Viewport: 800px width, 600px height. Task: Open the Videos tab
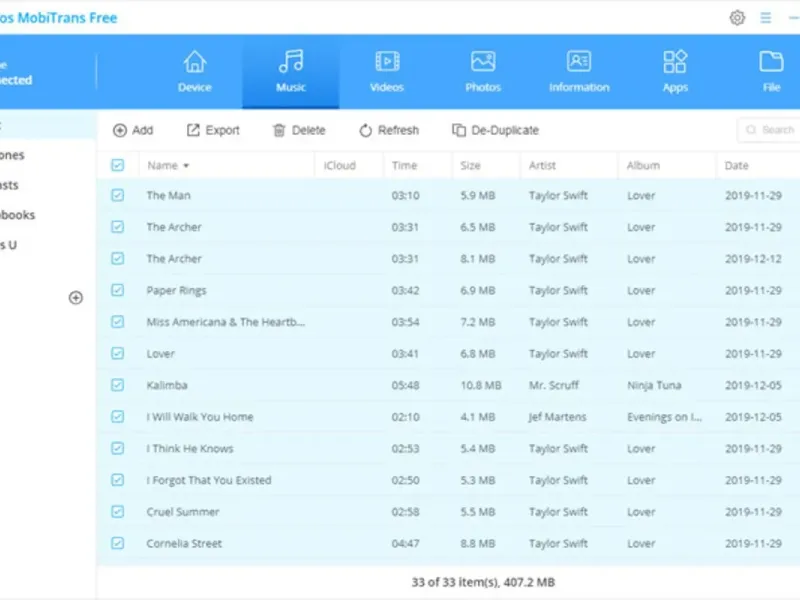[x=387, y=72]
